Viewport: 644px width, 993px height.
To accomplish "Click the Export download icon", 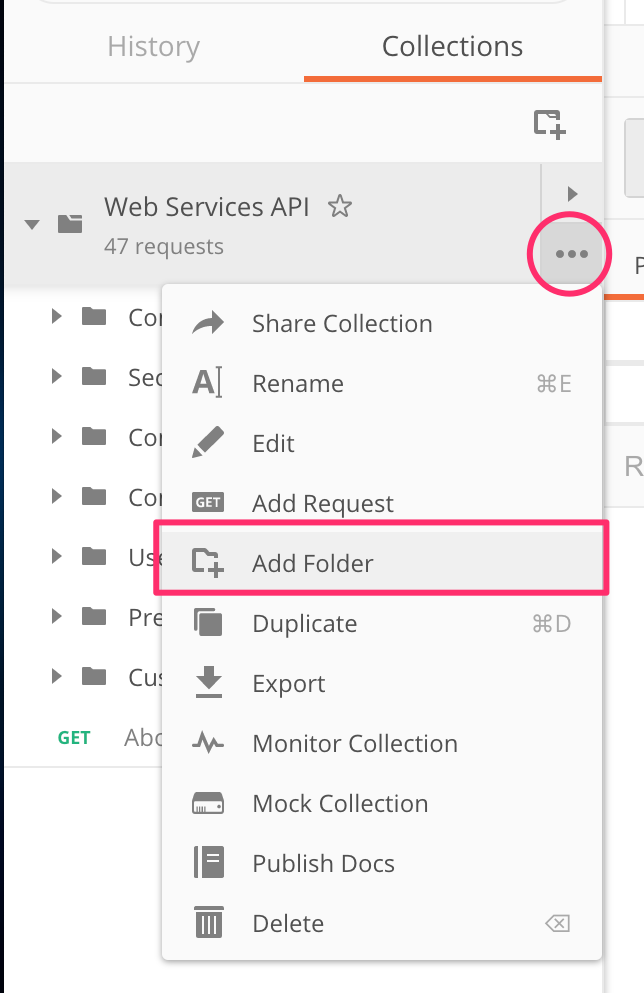I will click(x=208, y=683).
